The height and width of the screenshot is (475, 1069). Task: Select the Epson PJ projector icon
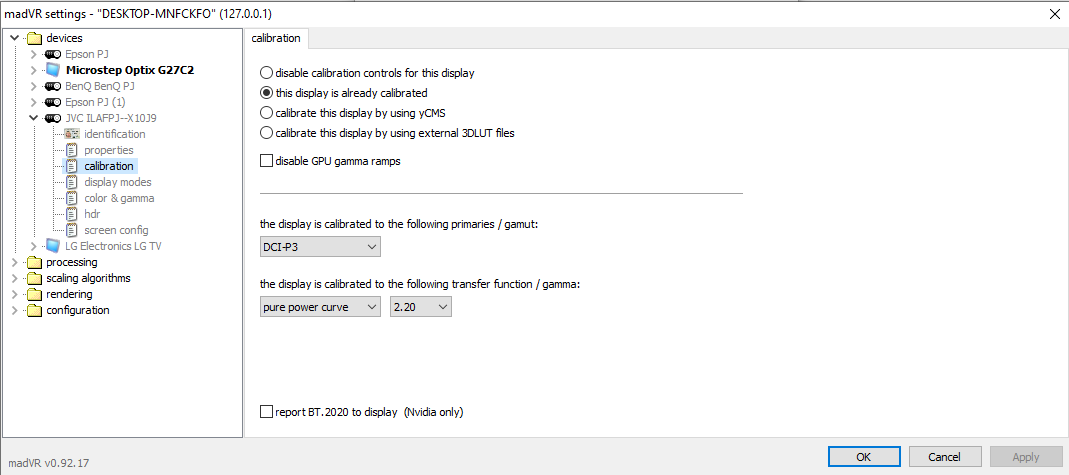pyautogui.click(x=52, y=54)
